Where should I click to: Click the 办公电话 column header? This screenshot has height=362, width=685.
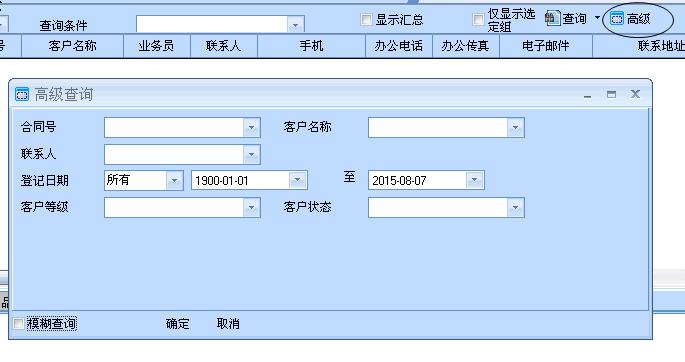point(398,46)
